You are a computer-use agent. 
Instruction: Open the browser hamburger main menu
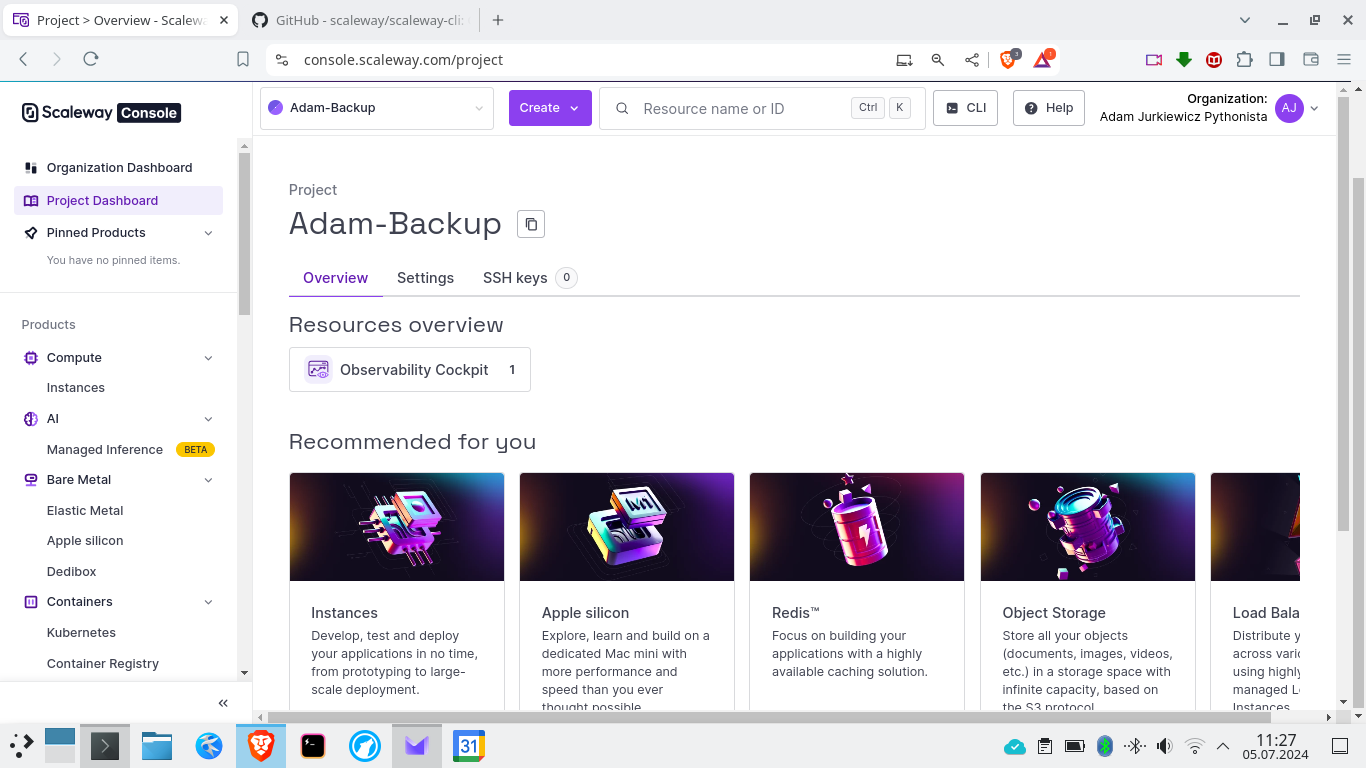click(1344, 60)
